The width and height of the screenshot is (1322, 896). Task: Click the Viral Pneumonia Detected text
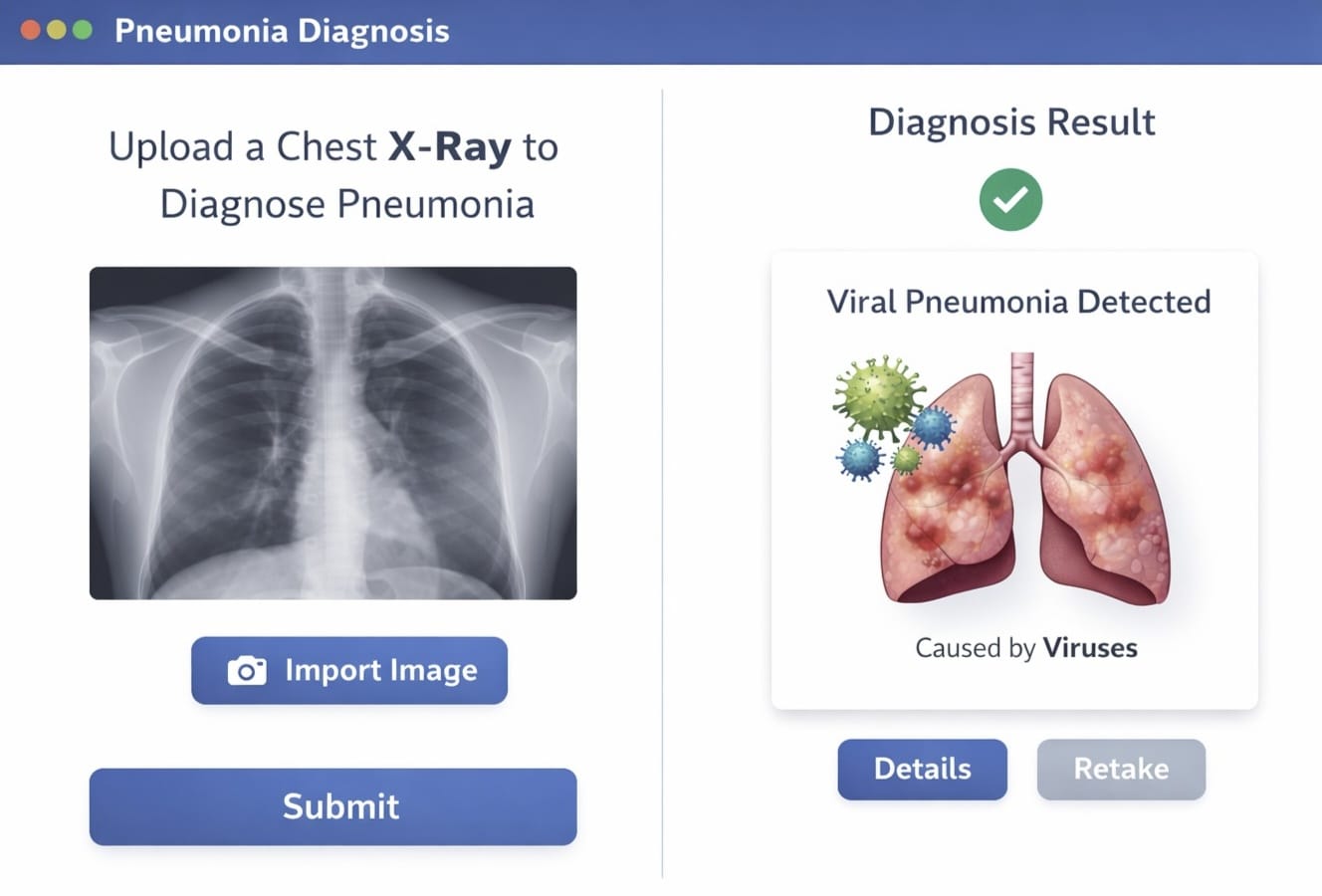tap(1018, 302)
